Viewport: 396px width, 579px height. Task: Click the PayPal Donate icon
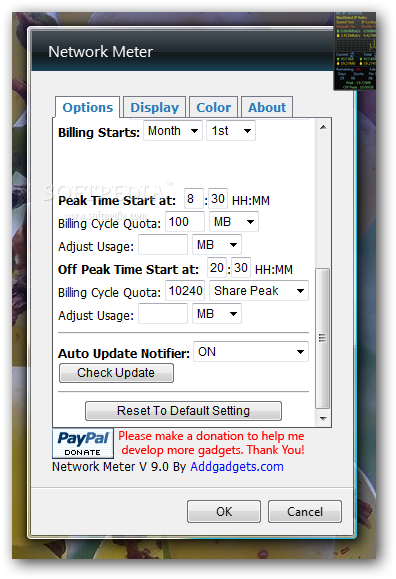point(83,443)
